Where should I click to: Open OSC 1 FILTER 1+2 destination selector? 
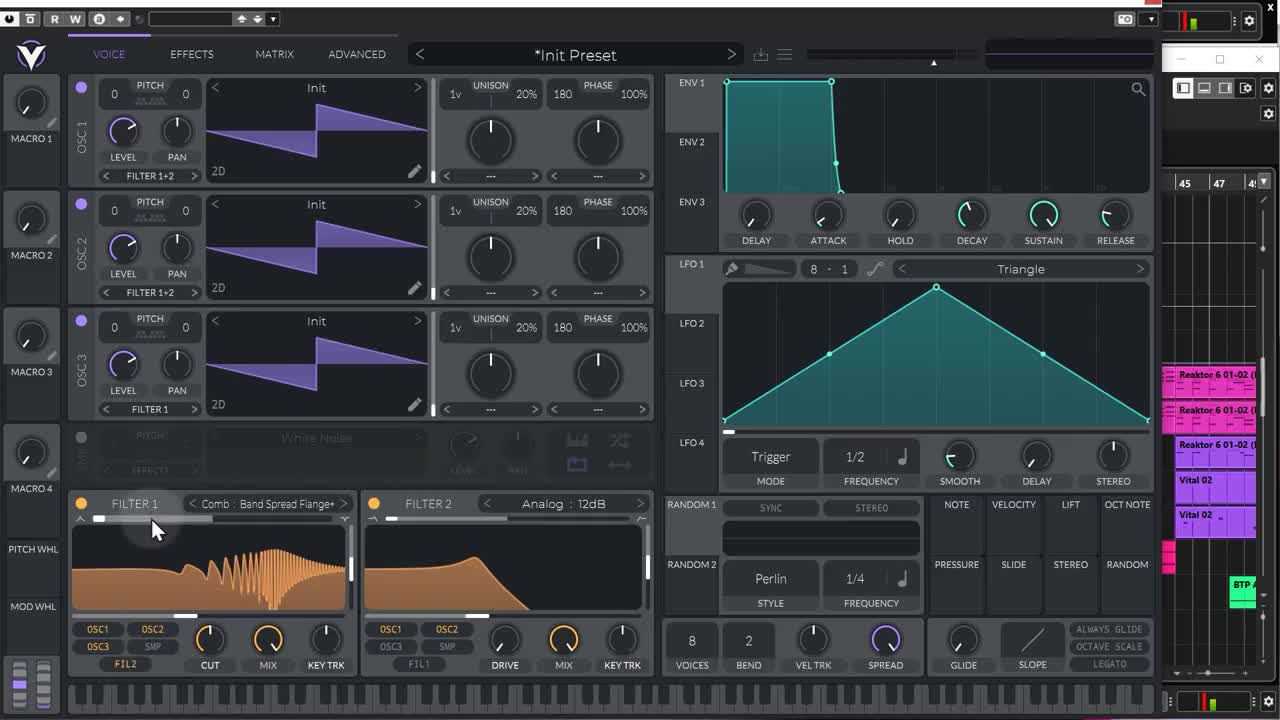point(150,176)
